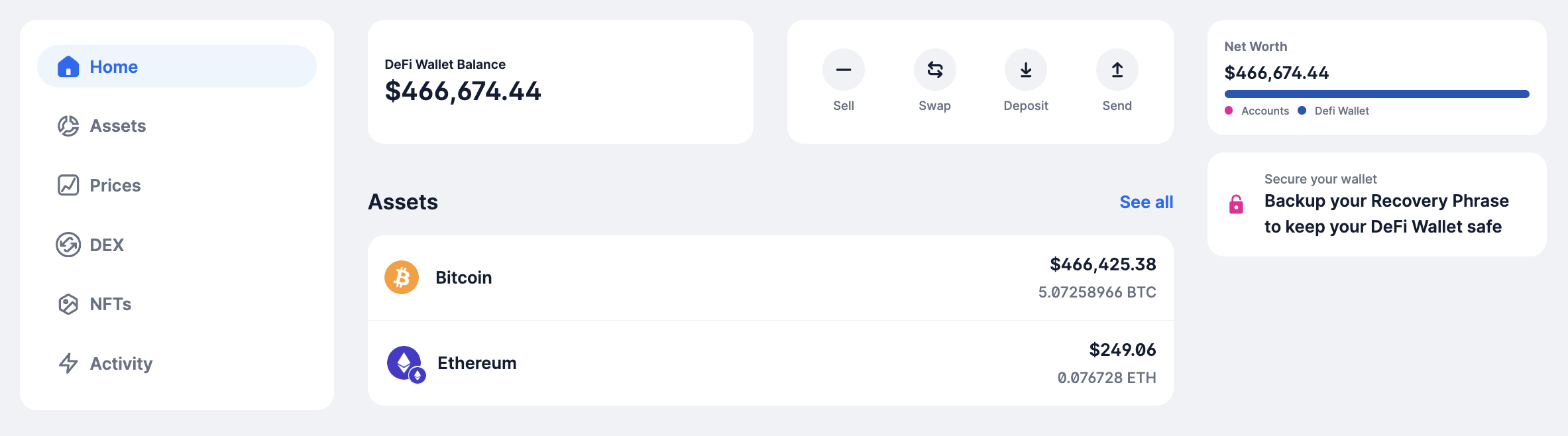Click the Home house icon

68,66
